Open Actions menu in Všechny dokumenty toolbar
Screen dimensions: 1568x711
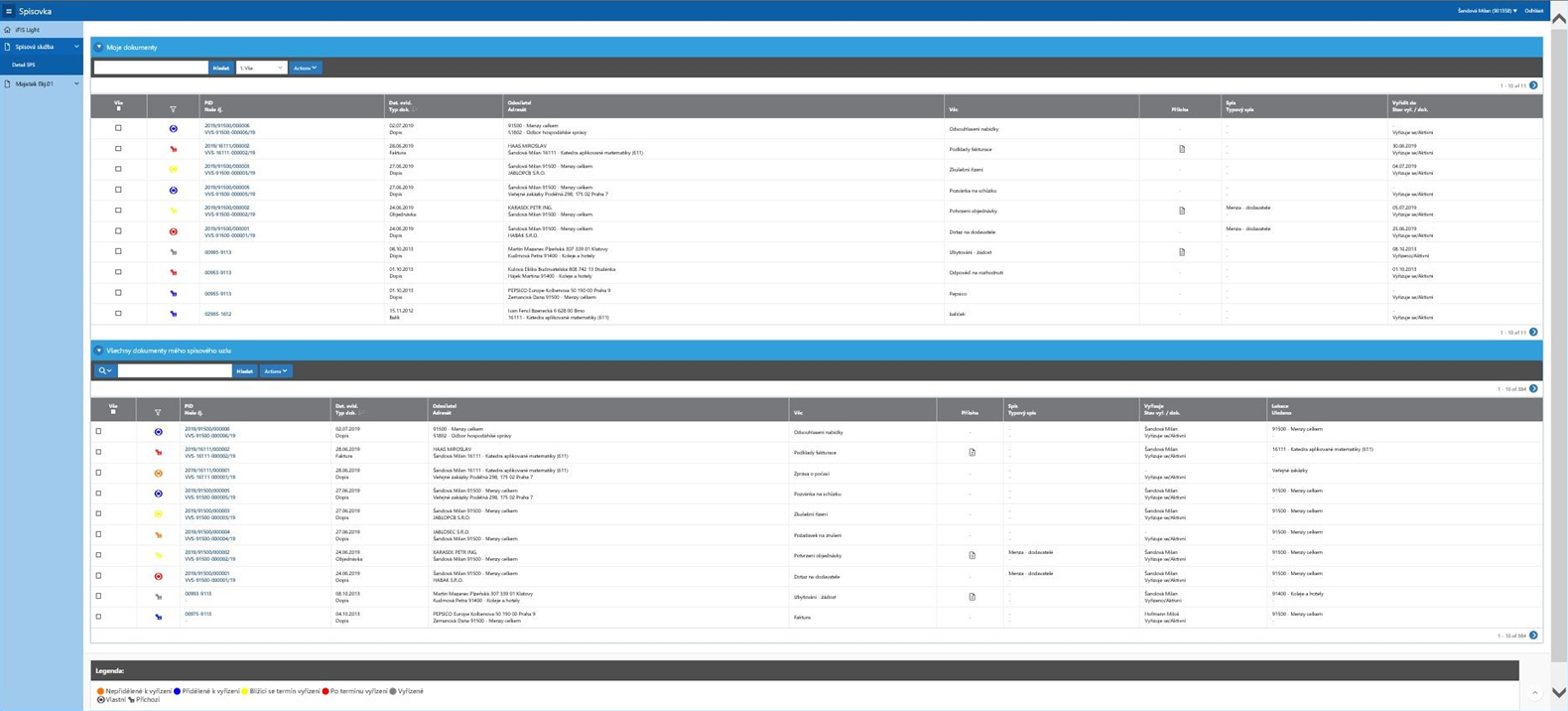point(275,371)
